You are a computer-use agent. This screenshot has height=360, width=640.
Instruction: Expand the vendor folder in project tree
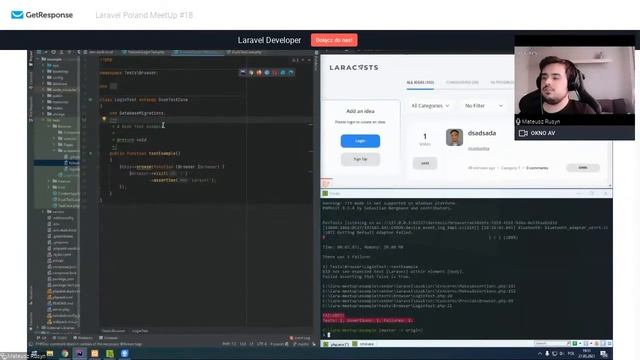pos(43,212)
